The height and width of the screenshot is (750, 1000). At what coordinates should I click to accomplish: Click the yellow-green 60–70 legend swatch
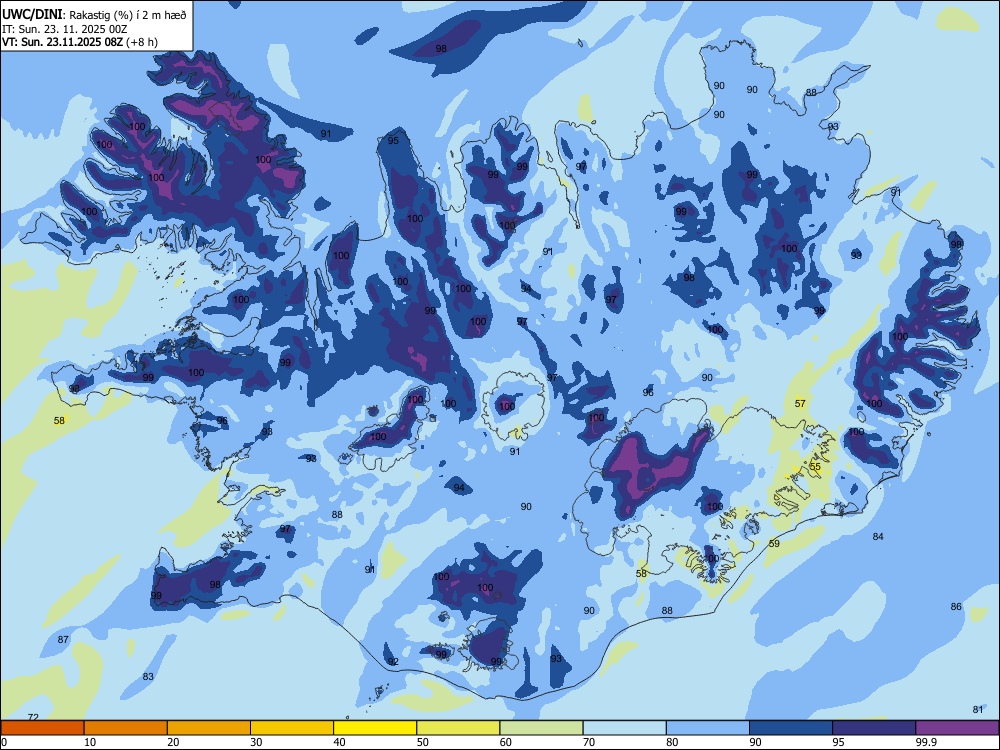point(541,728)
